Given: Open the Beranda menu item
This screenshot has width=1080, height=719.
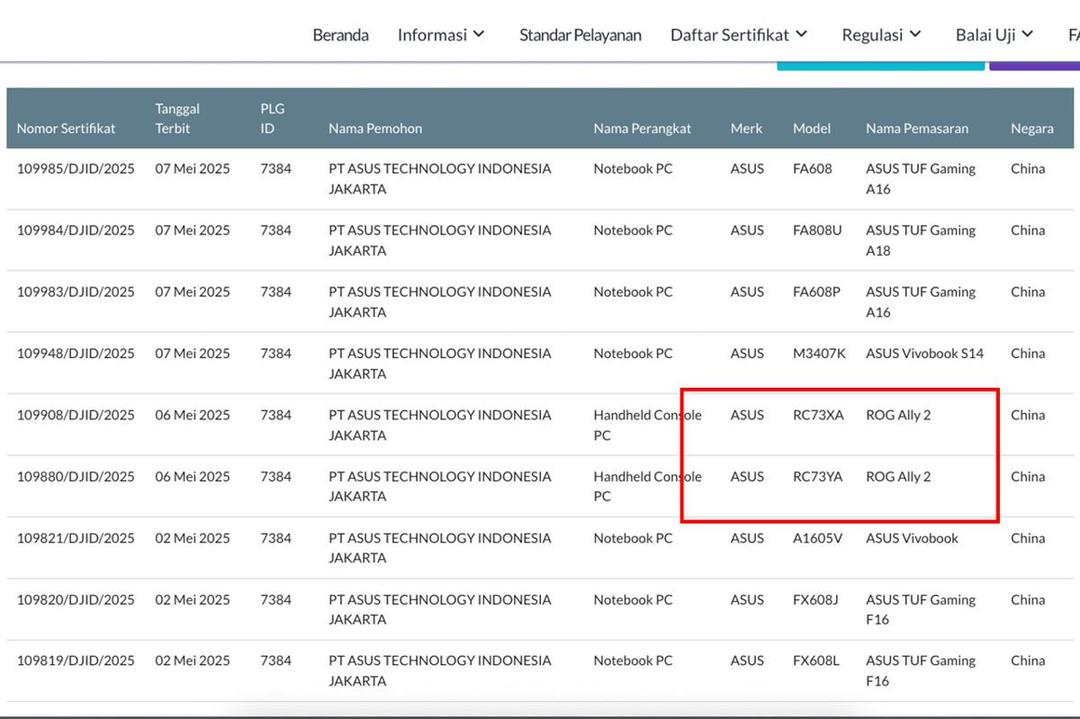Looking at the screenshot, I should click(340, 34).
